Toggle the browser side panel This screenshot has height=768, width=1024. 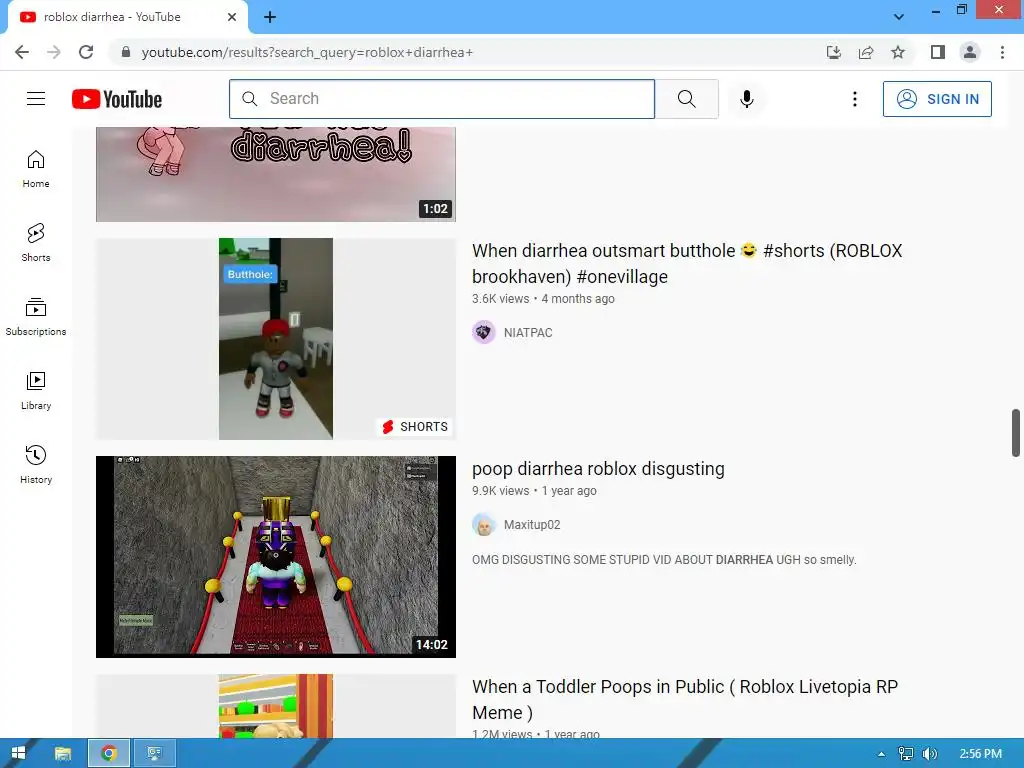point(938,52)
